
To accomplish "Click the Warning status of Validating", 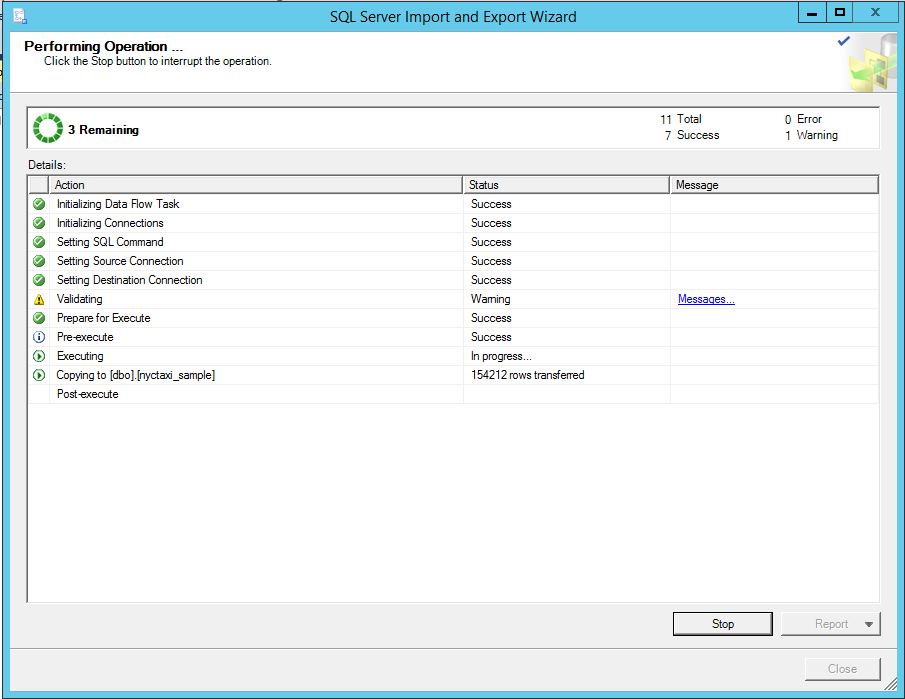I will [491, 299].
